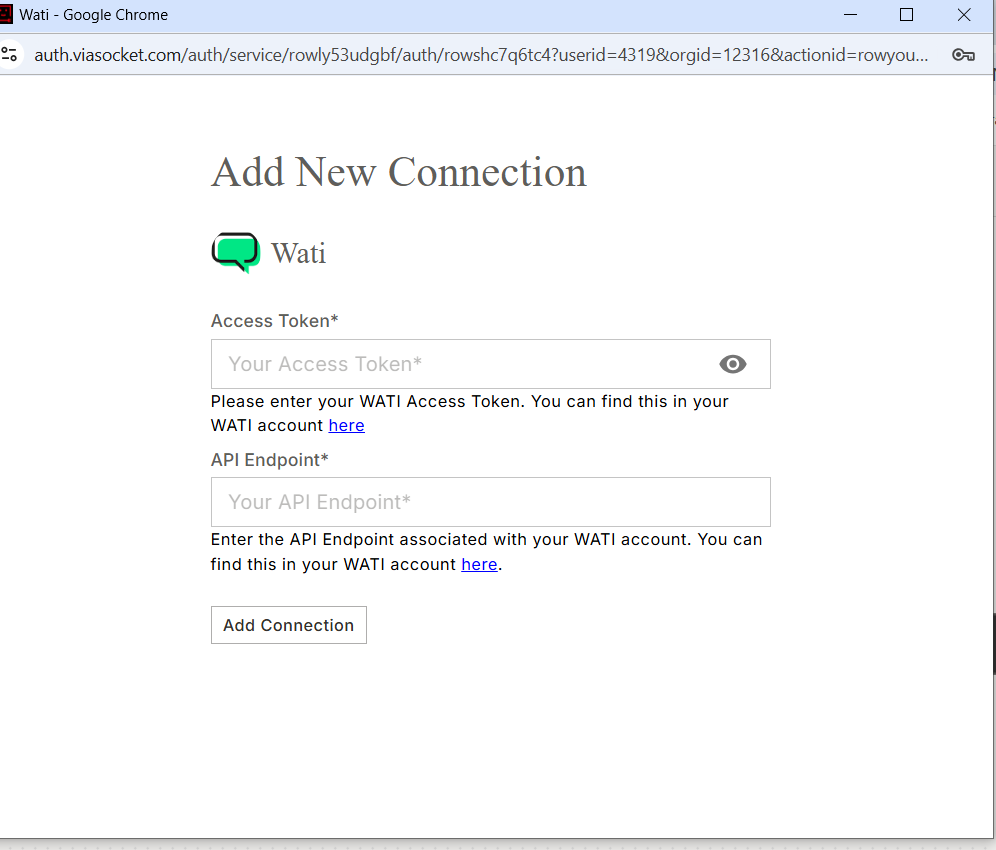Image resolution: width=996 pixels, height=850 pixels.
Task: Click the 'Access Token*' label
Action: click(x=274, y=321)
